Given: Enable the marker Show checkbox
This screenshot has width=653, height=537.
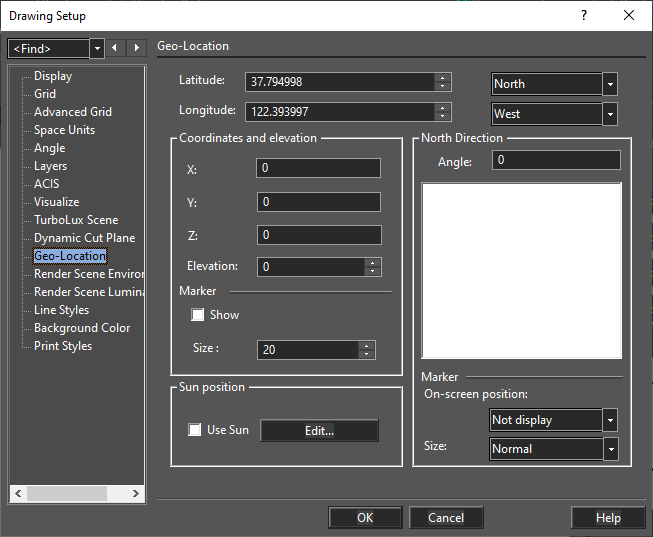Looking at the screenshot, I should point(197,315).
